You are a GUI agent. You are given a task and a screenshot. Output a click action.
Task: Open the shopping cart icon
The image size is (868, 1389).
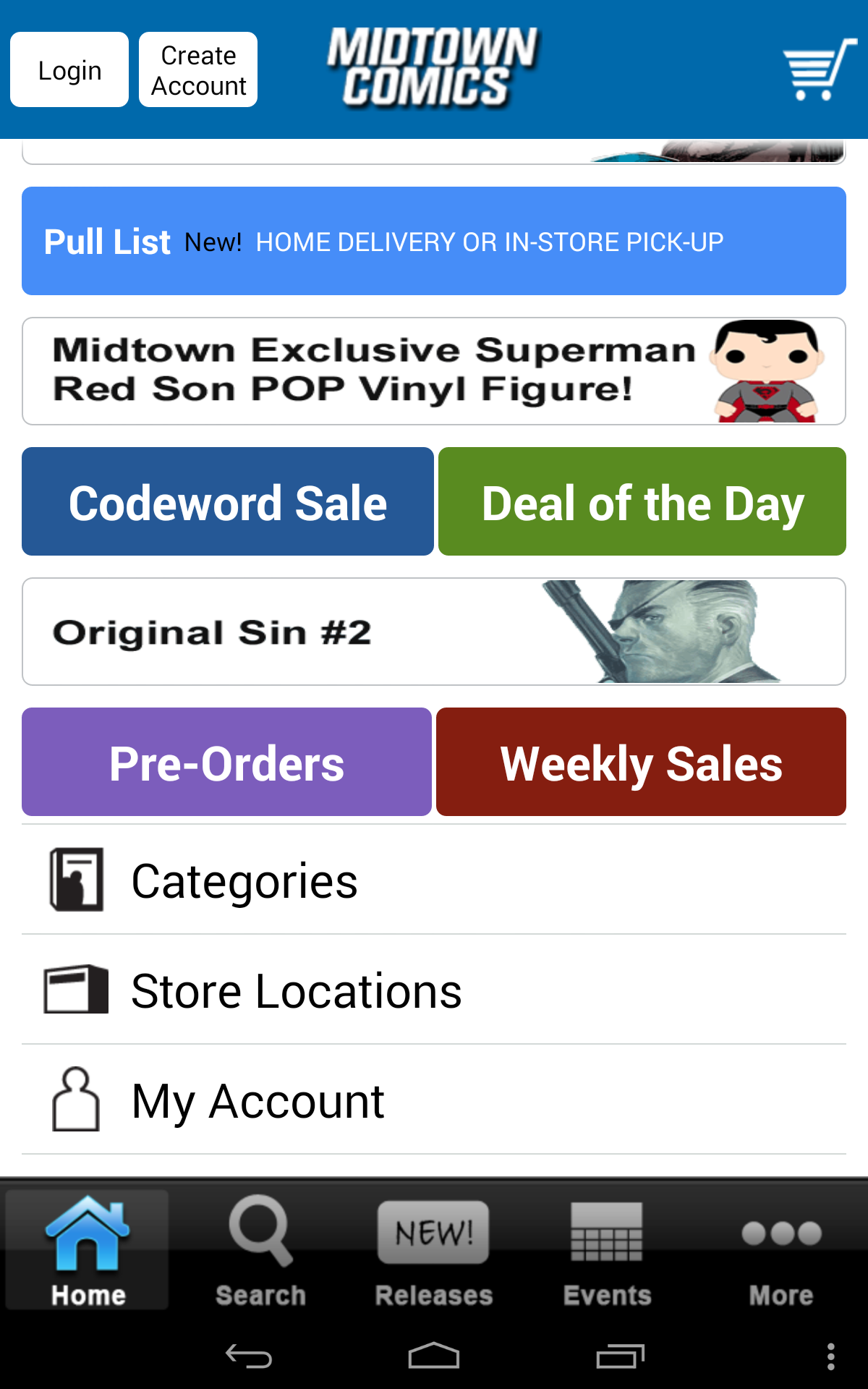[819, 69]
